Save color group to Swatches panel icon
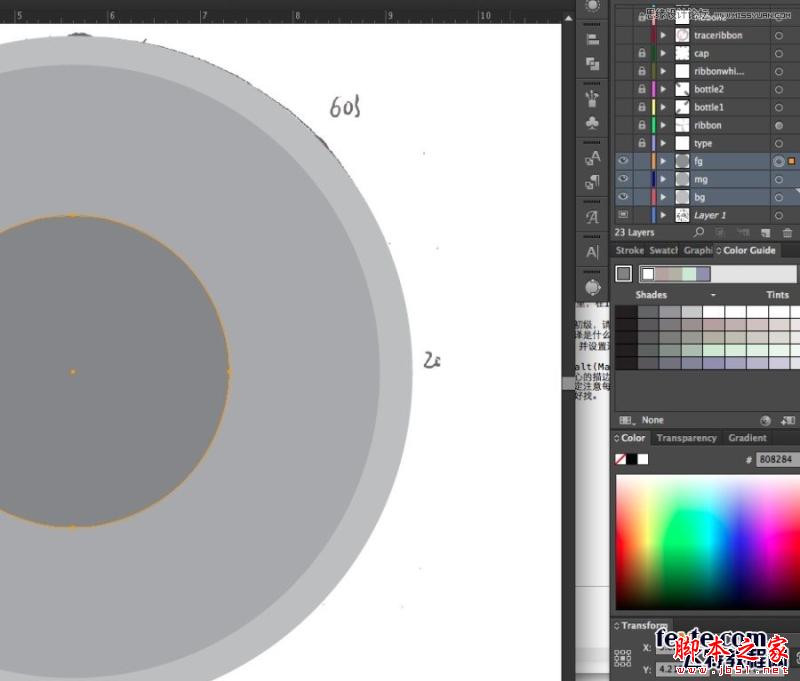 (x=789, y=420)
